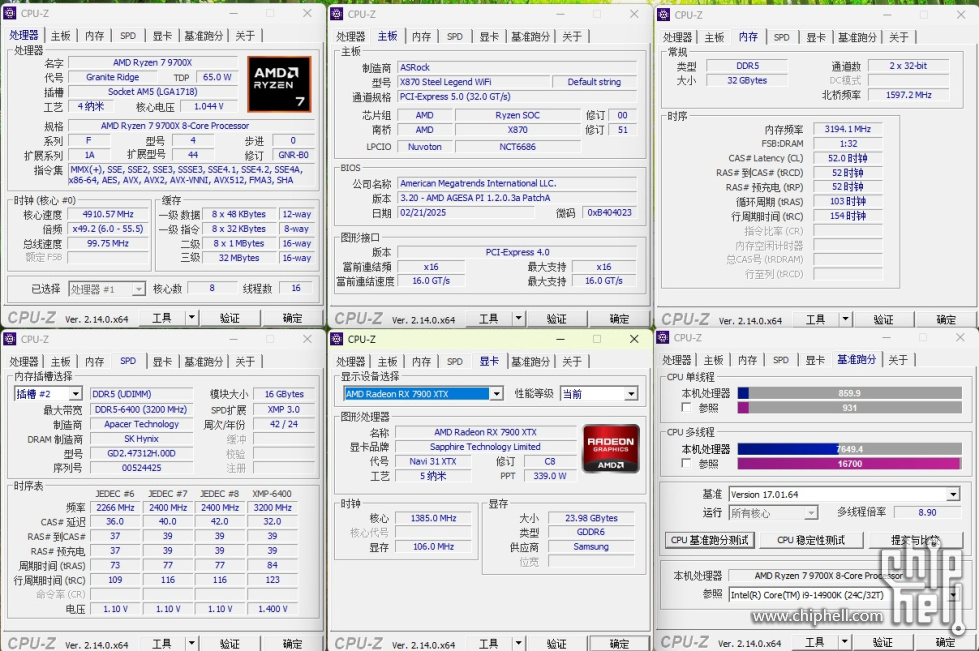Screen dimensions: 979x651
Task: Switch to 显卡 tab in the SPD window
Action: tap(162, 362)
